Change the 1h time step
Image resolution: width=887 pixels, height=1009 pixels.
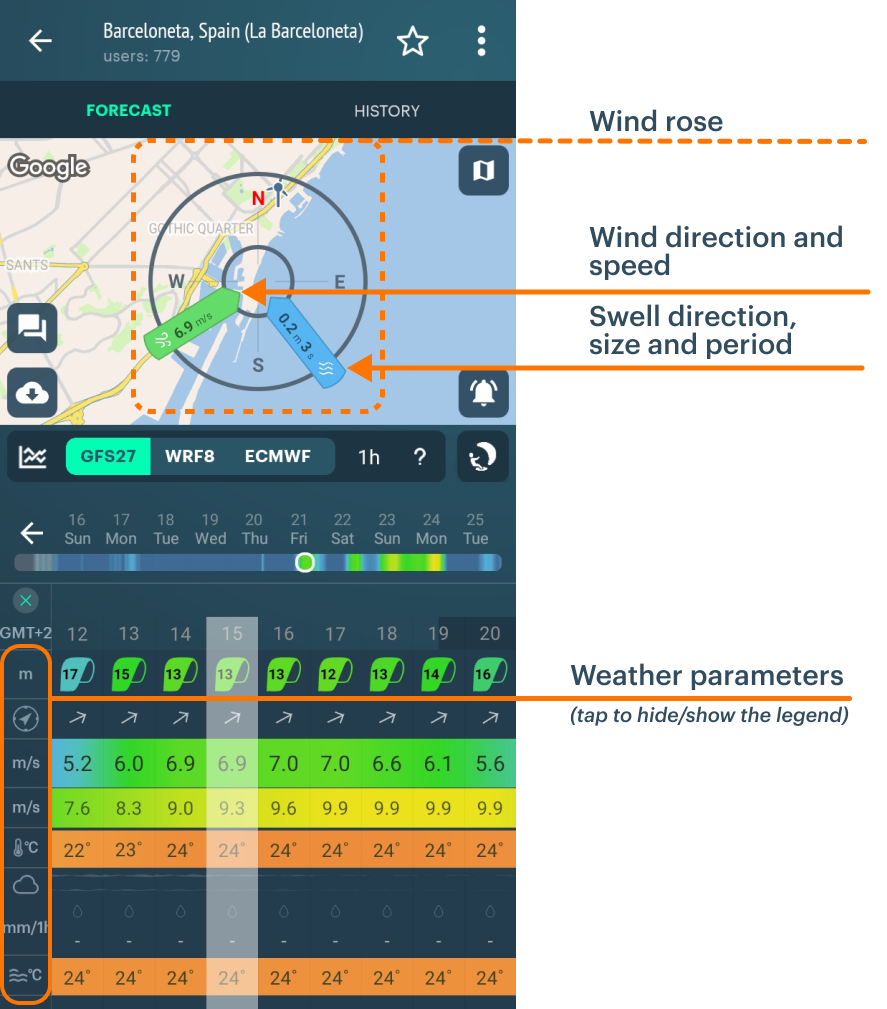pos(369,457)
